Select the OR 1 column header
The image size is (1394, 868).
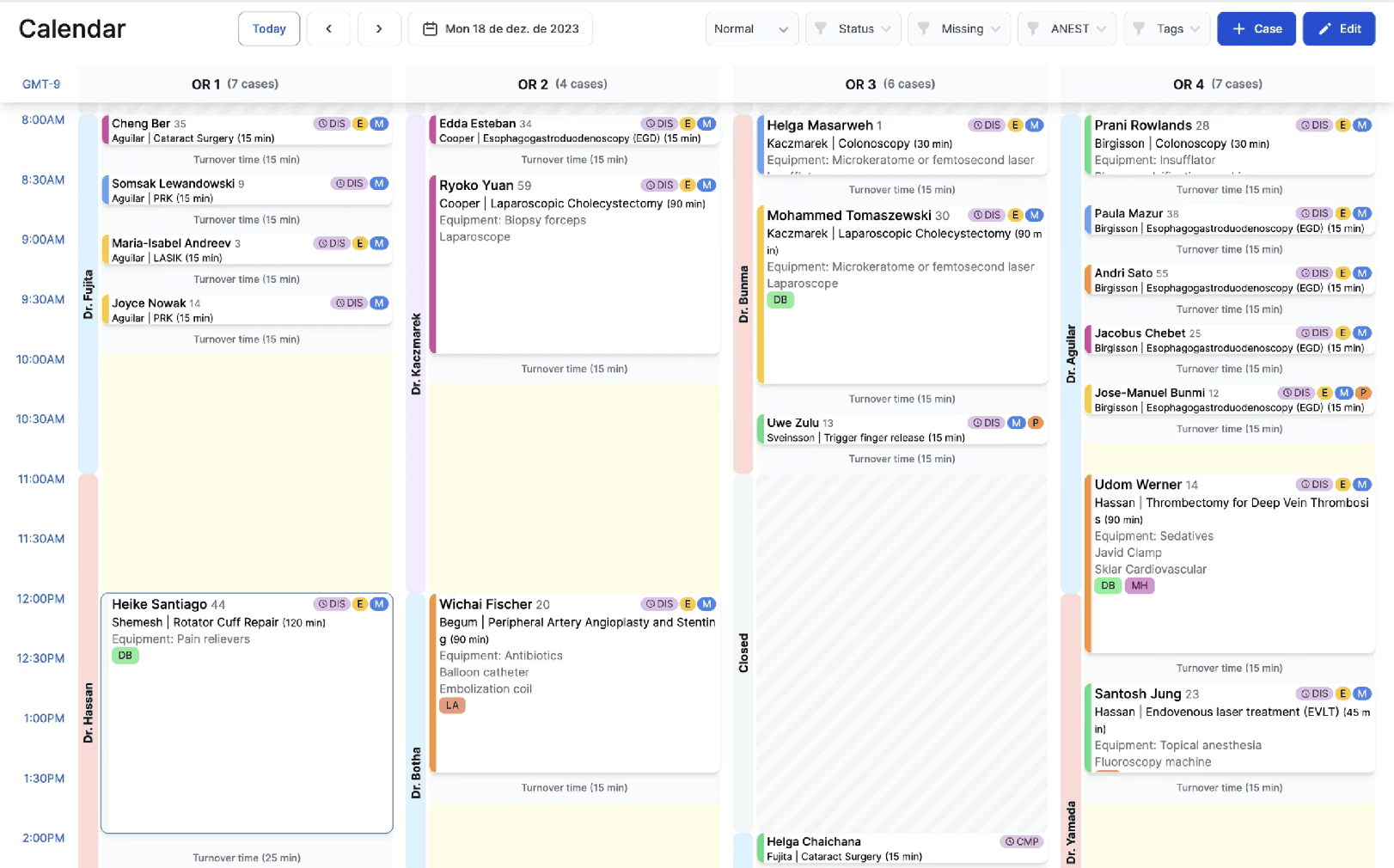[x=235, y=84]
